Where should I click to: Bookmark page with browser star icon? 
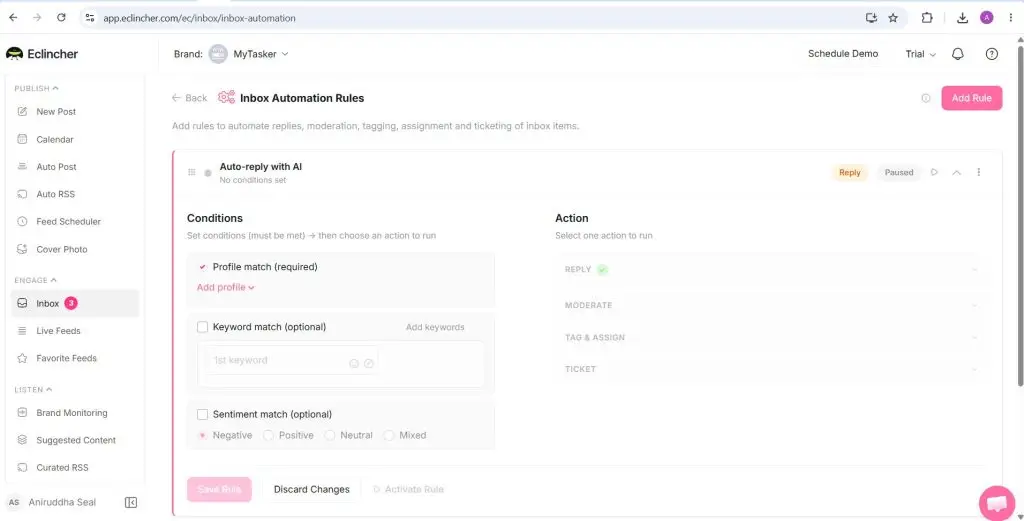point(893,18)
